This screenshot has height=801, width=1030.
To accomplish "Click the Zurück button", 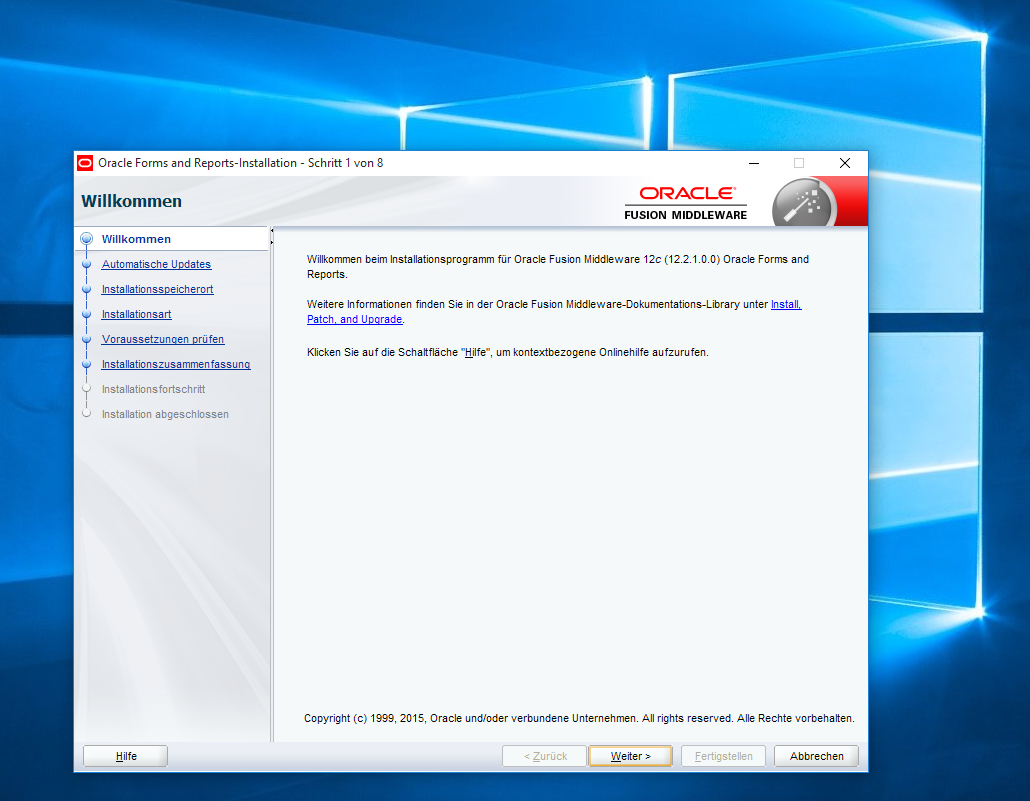I will (x=545, y=756).
